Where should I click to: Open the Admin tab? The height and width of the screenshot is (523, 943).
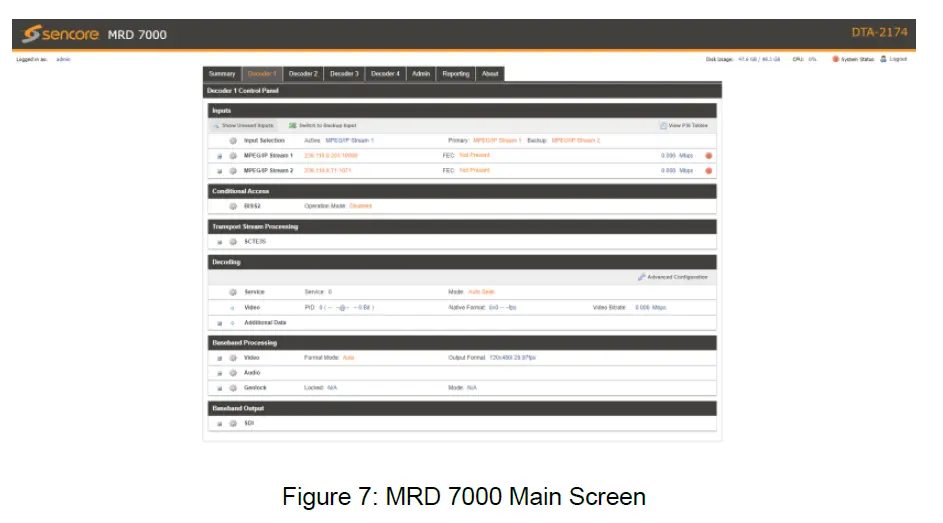421,74
